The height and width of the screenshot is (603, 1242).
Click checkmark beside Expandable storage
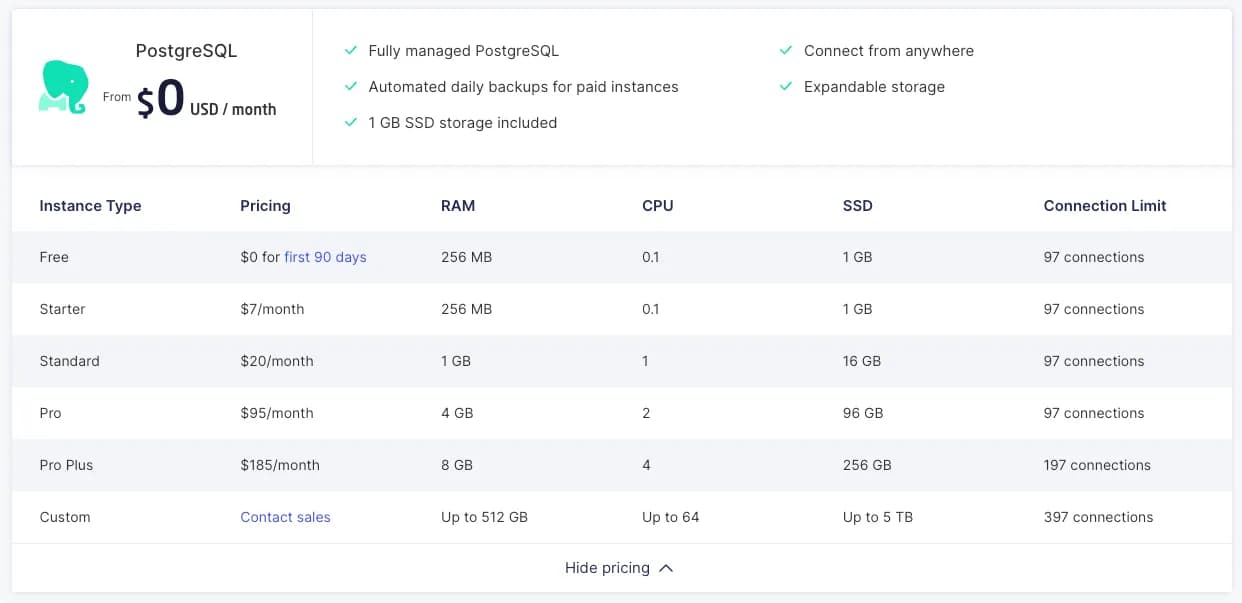click(x=786, y=86)
